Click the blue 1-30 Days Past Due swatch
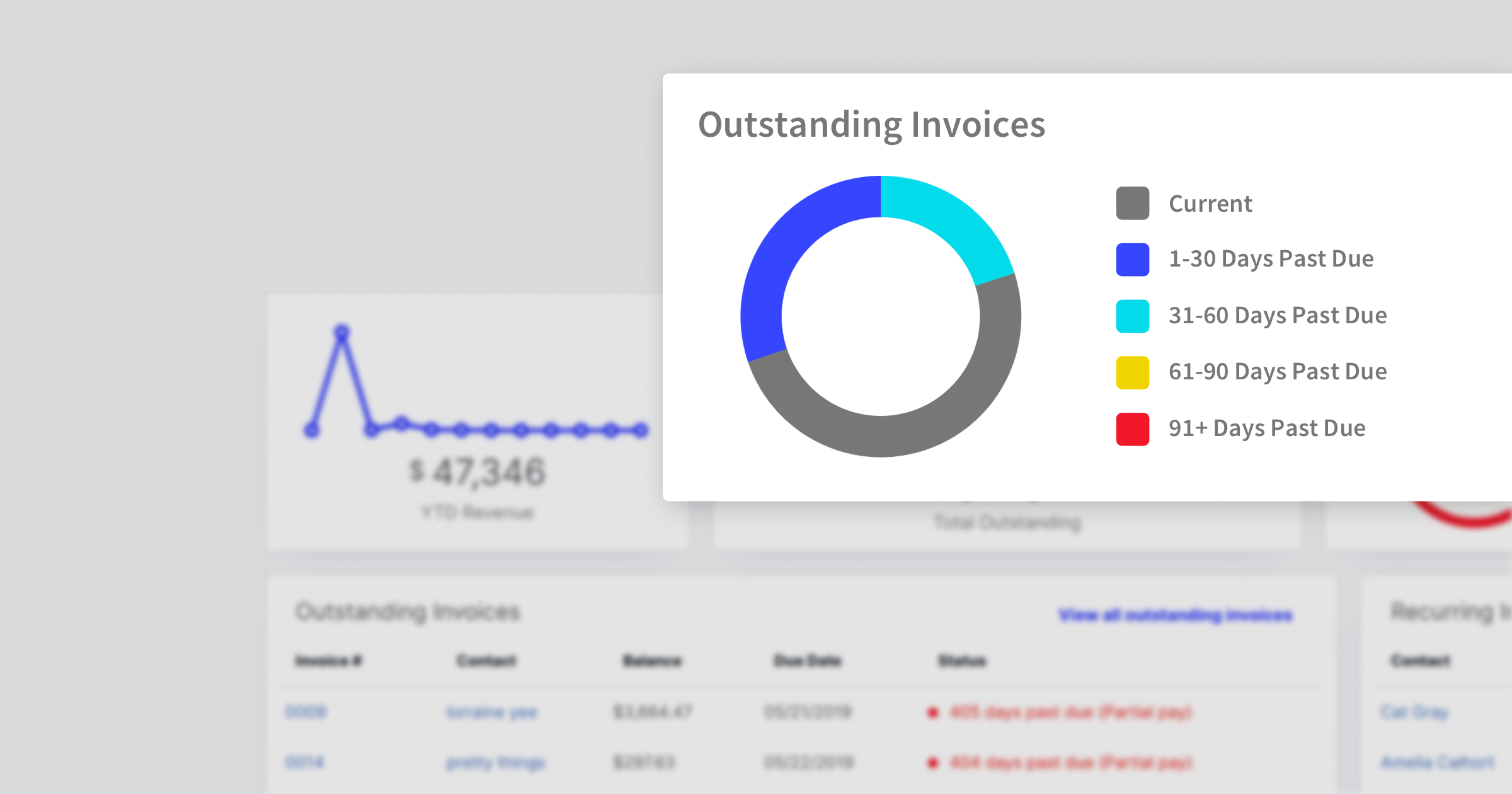Image resolution: width=1512 pixels, height=794 pixels. pyautogui.click(x=1133, y=260)
